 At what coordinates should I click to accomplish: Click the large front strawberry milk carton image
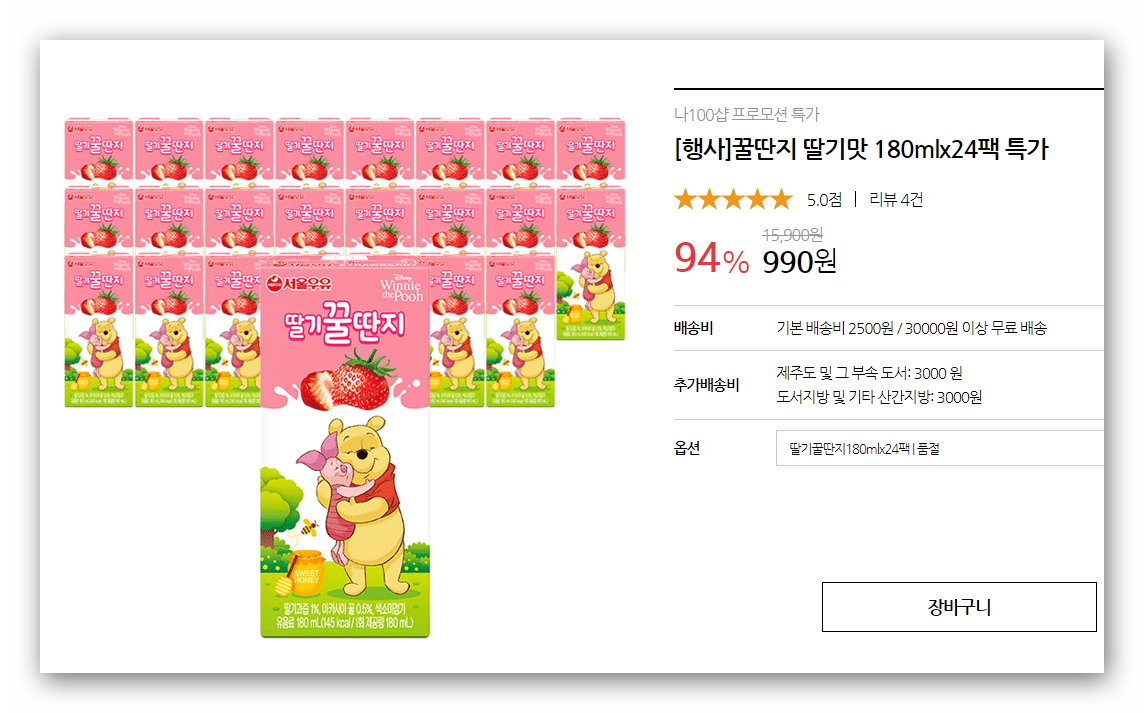tap(345, 447)
